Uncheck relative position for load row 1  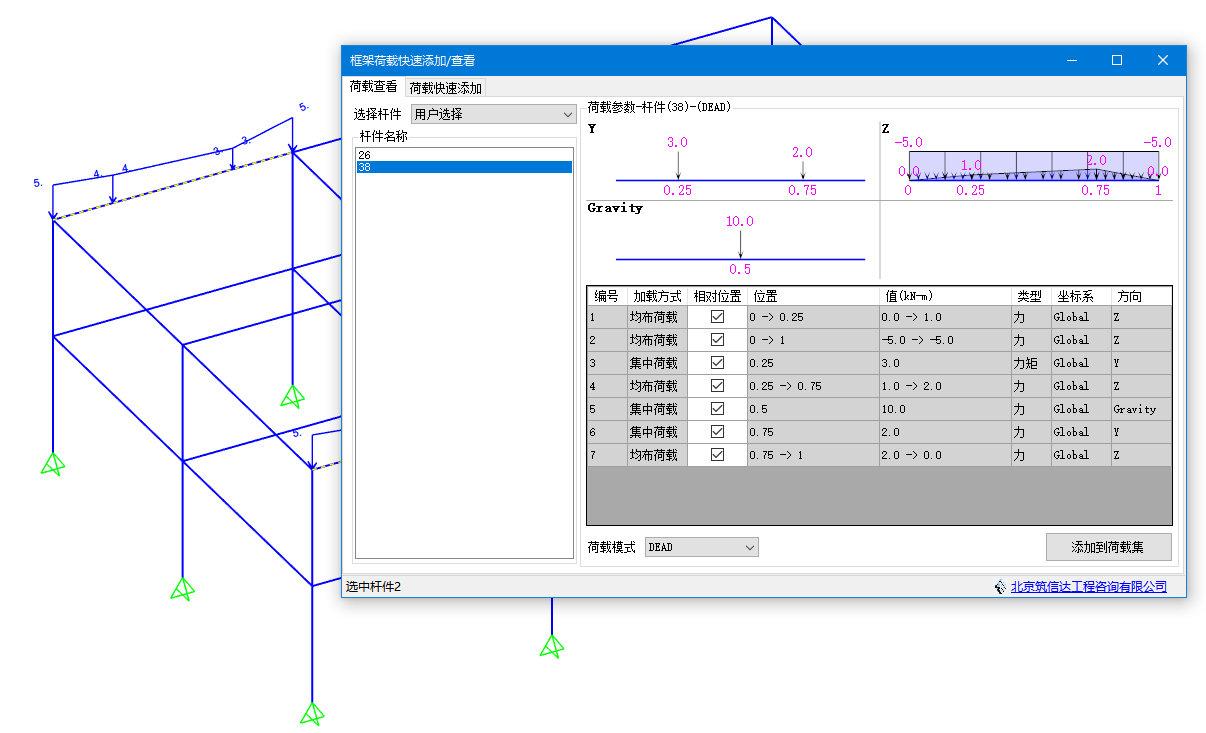[x=717, y=317]
